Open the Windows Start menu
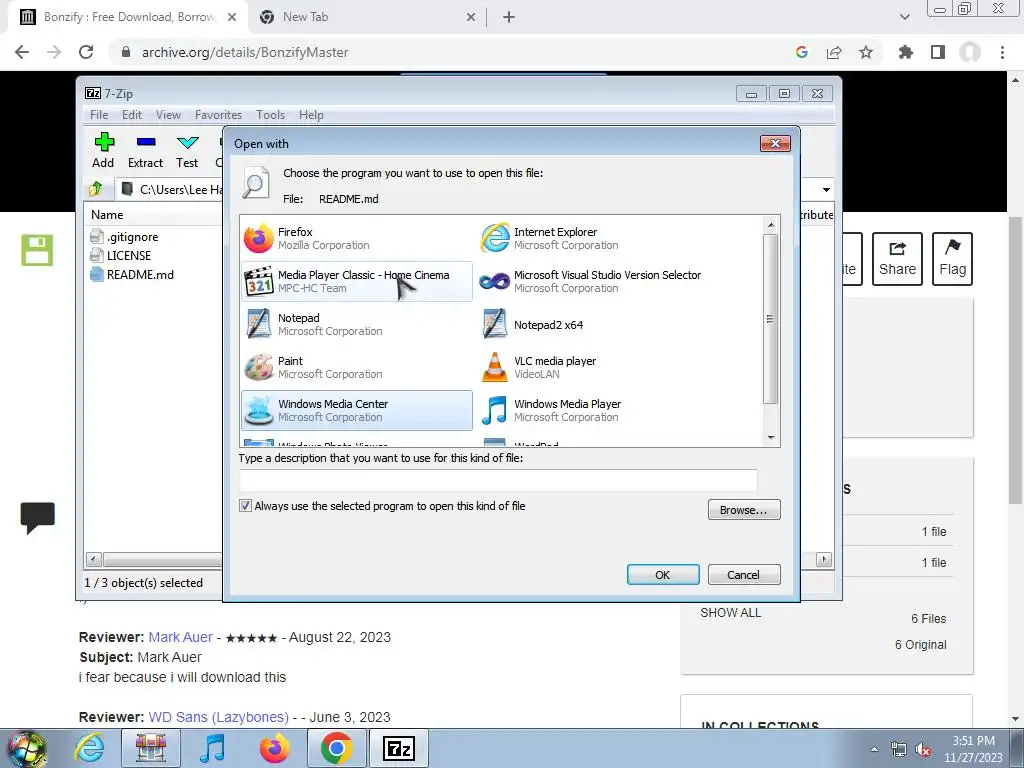The image size is (1024, 768). point(26,748)
